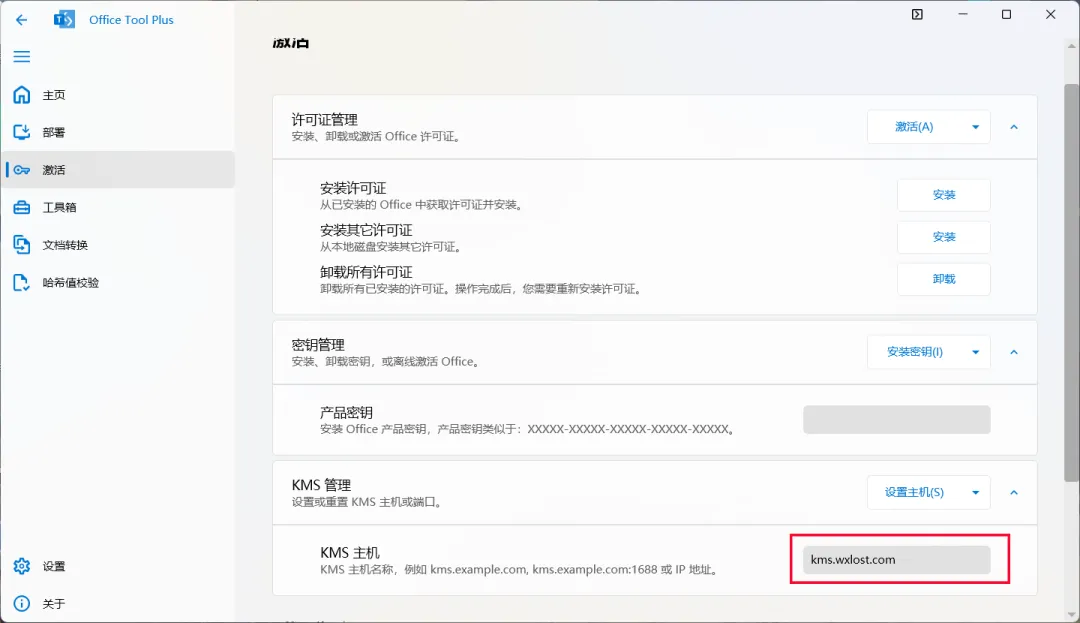Image resolution: width=1080 pixels, height=623 pixels.
Task: Click the 安装密钥(I) button
Action: [x=914, y=352]
